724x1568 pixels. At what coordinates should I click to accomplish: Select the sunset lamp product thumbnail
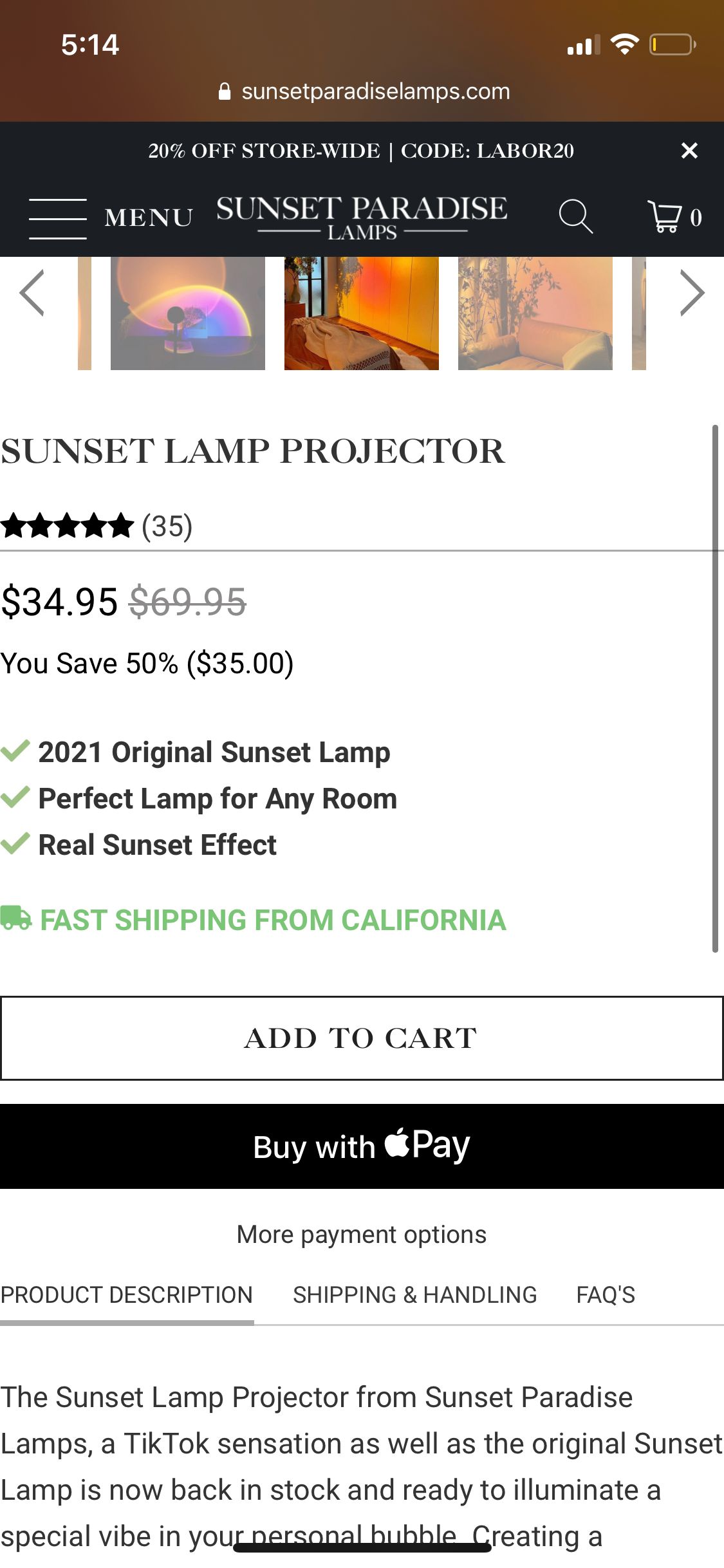tap(188, 313)
